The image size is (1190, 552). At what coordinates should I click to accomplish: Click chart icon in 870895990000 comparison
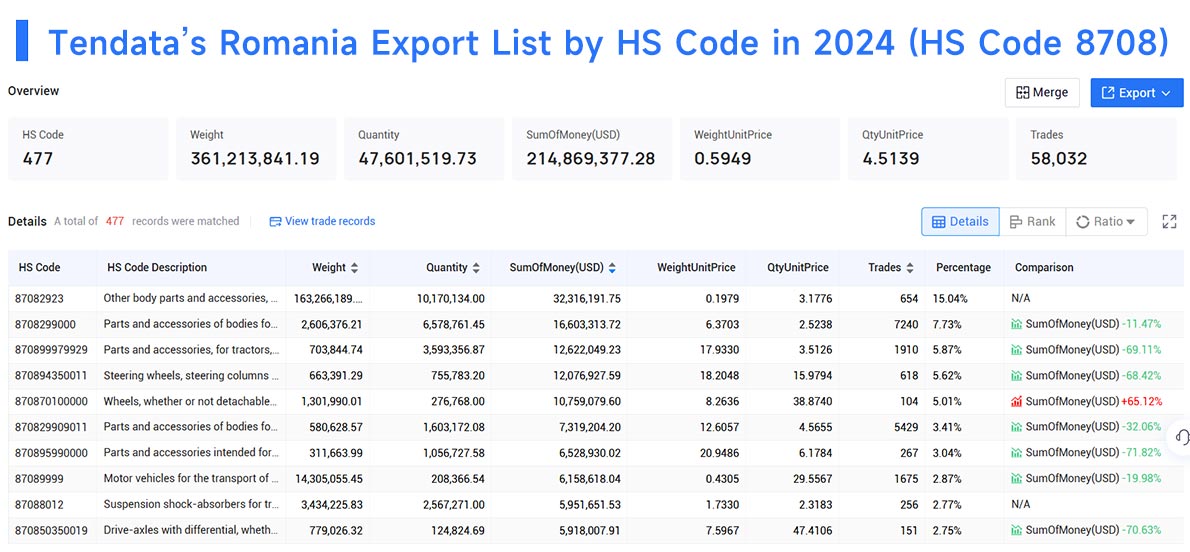pyautogui.click(x=1017, y=453)
